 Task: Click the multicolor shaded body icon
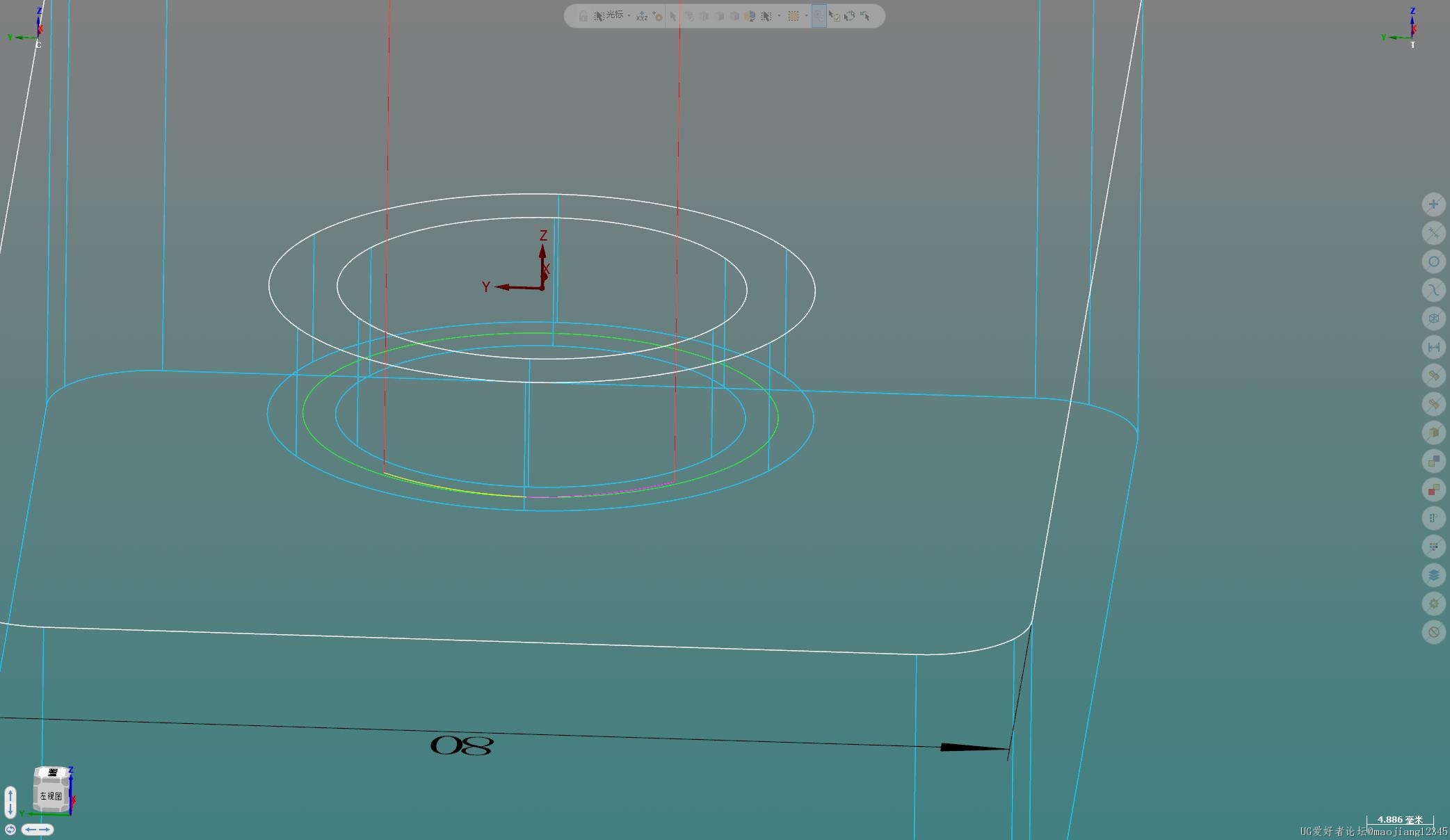click(750, 16)
